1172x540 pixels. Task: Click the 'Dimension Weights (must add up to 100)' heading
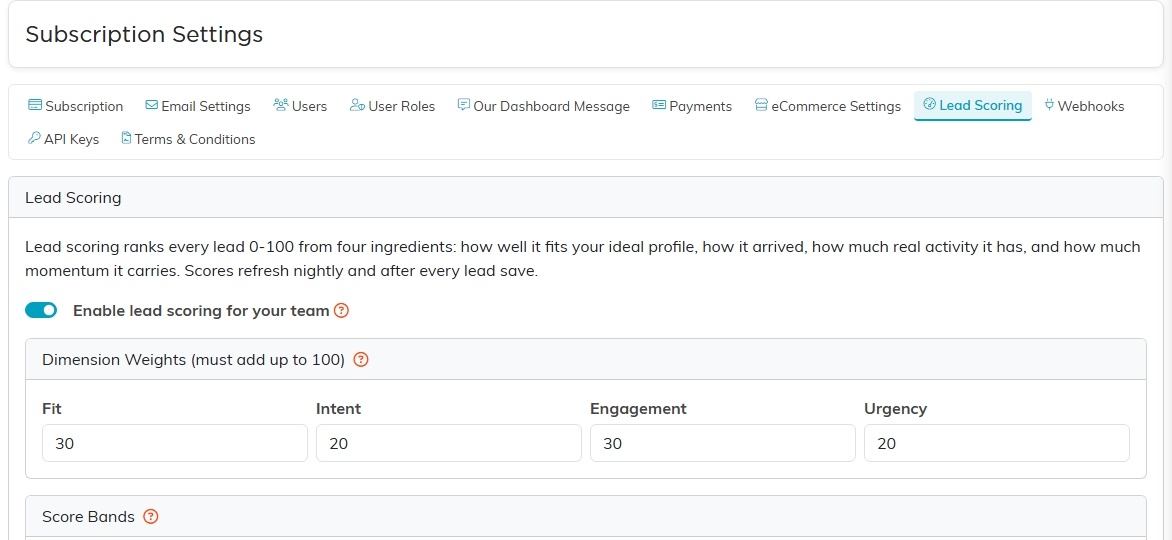click(194, 360)
